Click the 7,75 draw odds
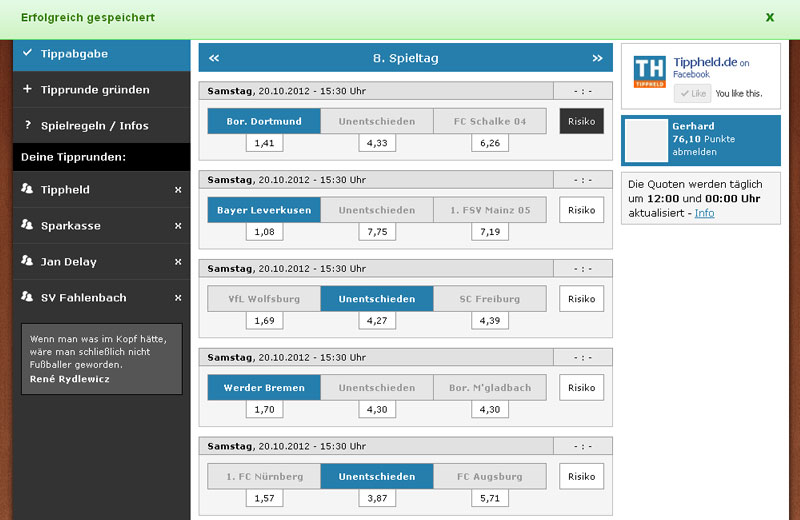Viewport: 800px width, 520px height. click(x=377, y=232)
